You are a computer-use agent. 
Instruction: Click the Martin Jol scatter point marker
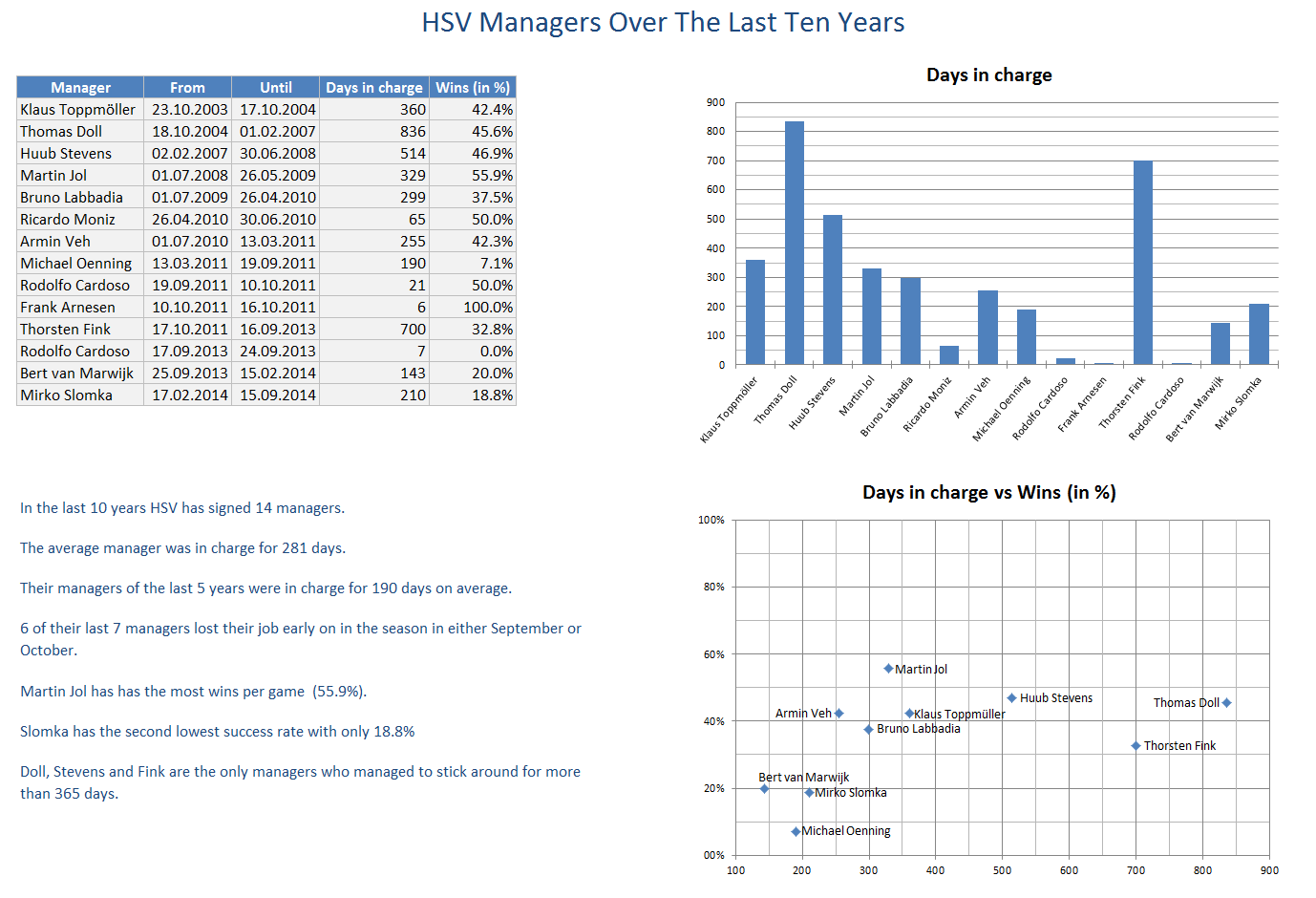(x=888, y=669)
